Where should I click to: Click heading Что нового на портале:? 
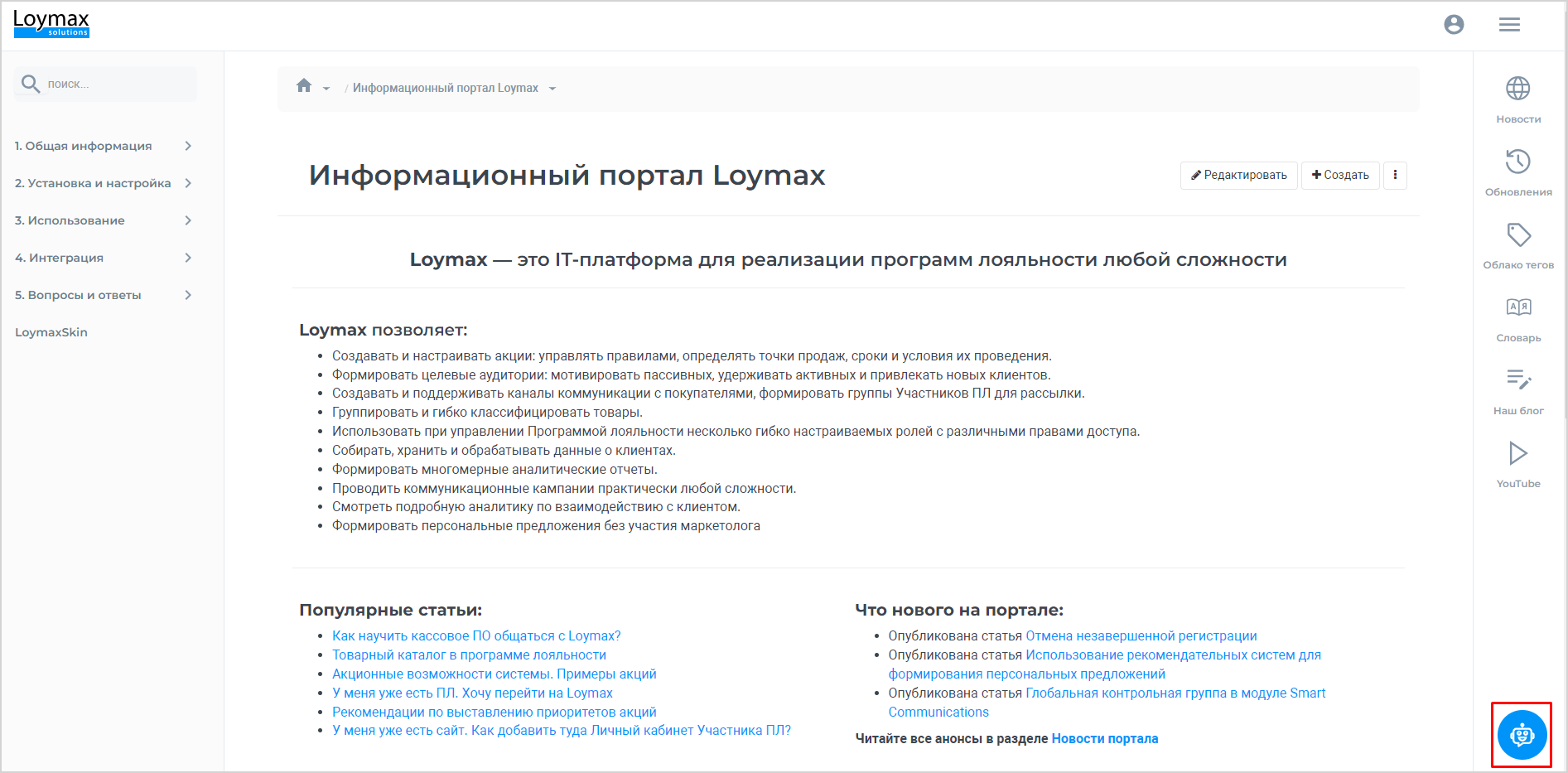coord(959,611)
